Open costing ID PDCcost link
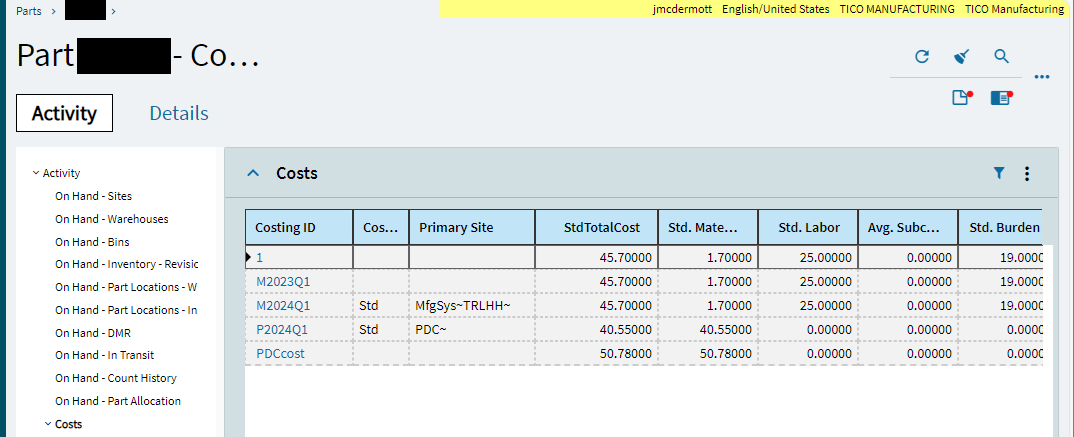The width and height of the screenshot is (1074, 437). 280,353
